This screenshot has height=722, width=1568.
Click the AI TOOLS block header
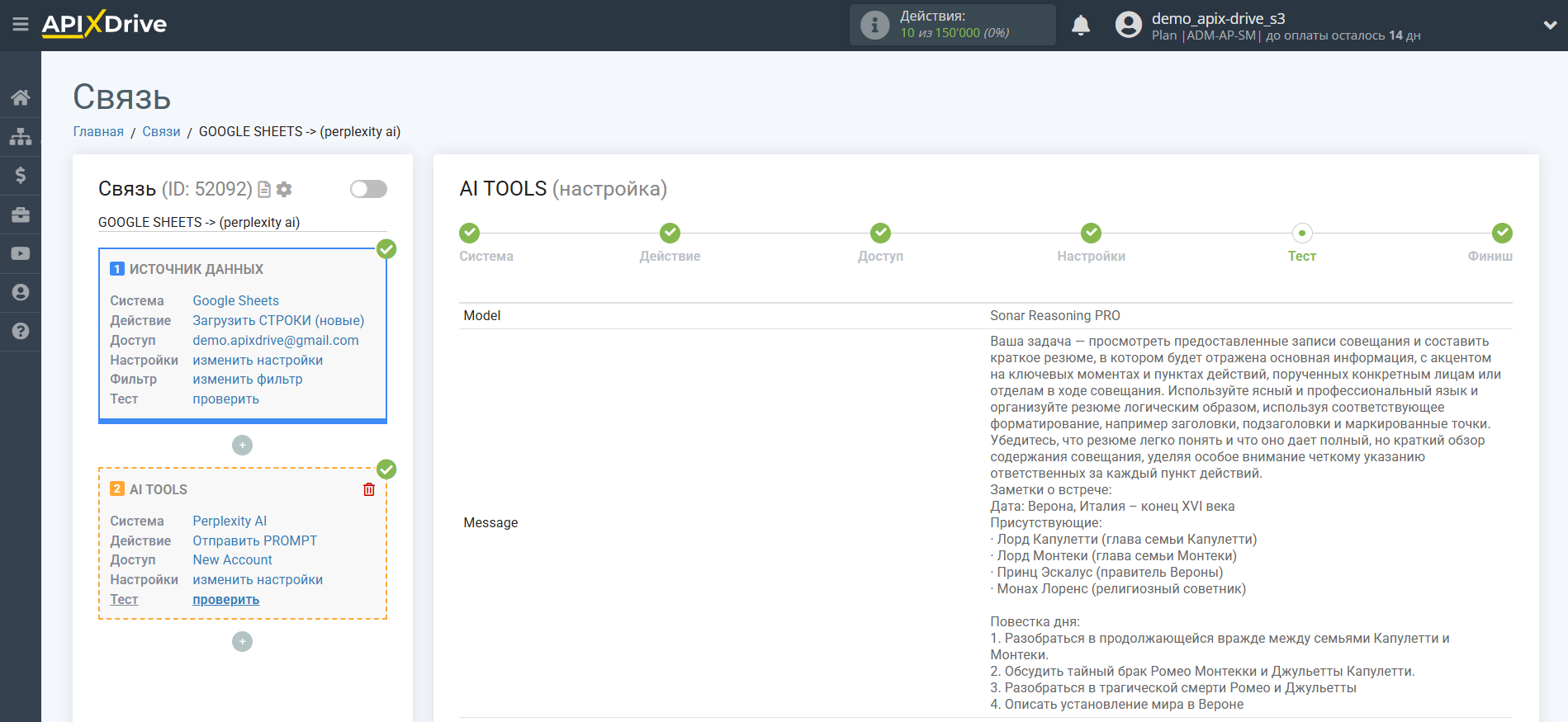159,489
